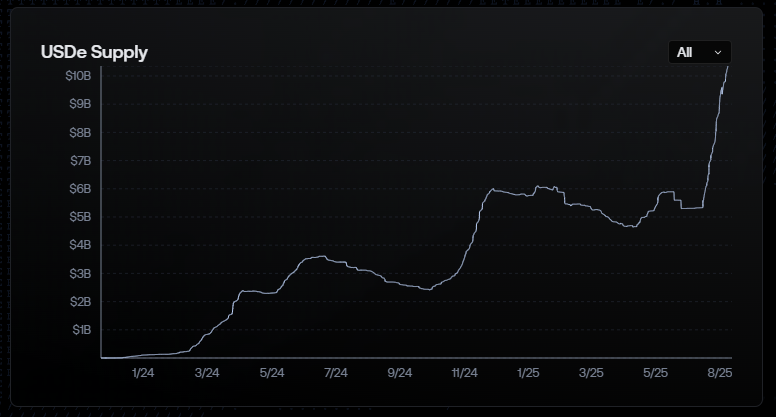Click the $1B y-axis label
This screenshot has width=776, height=417.
(x=81, y=329)
